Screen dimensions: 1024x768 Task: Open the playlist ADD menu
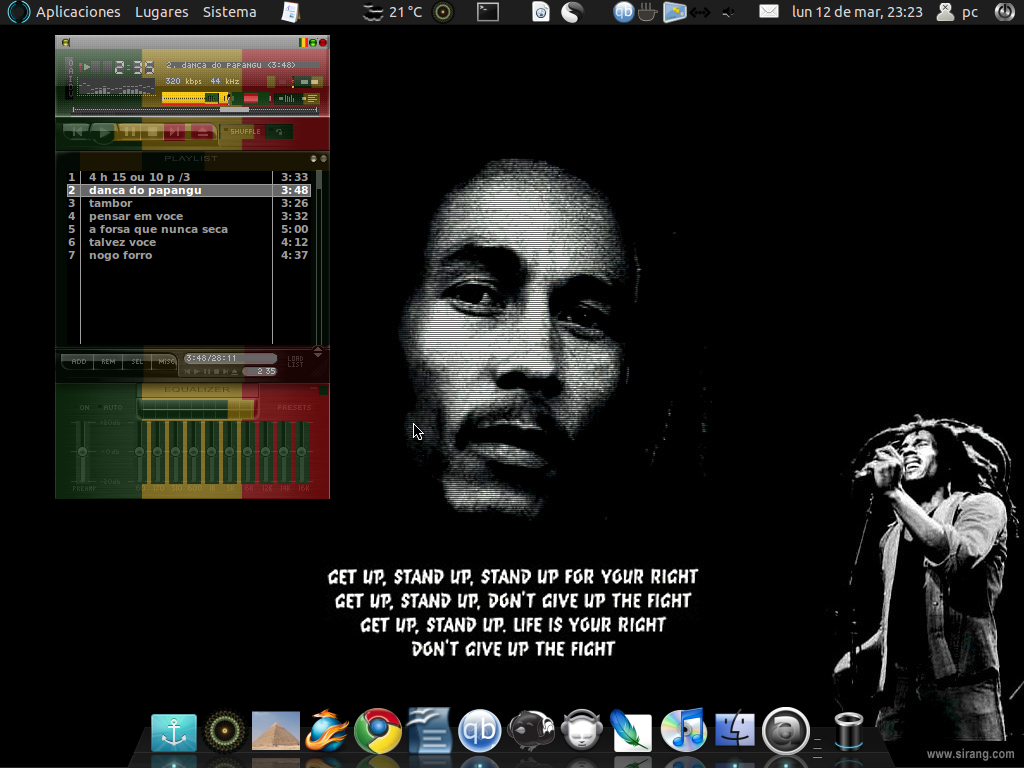(x=78, y=362)
